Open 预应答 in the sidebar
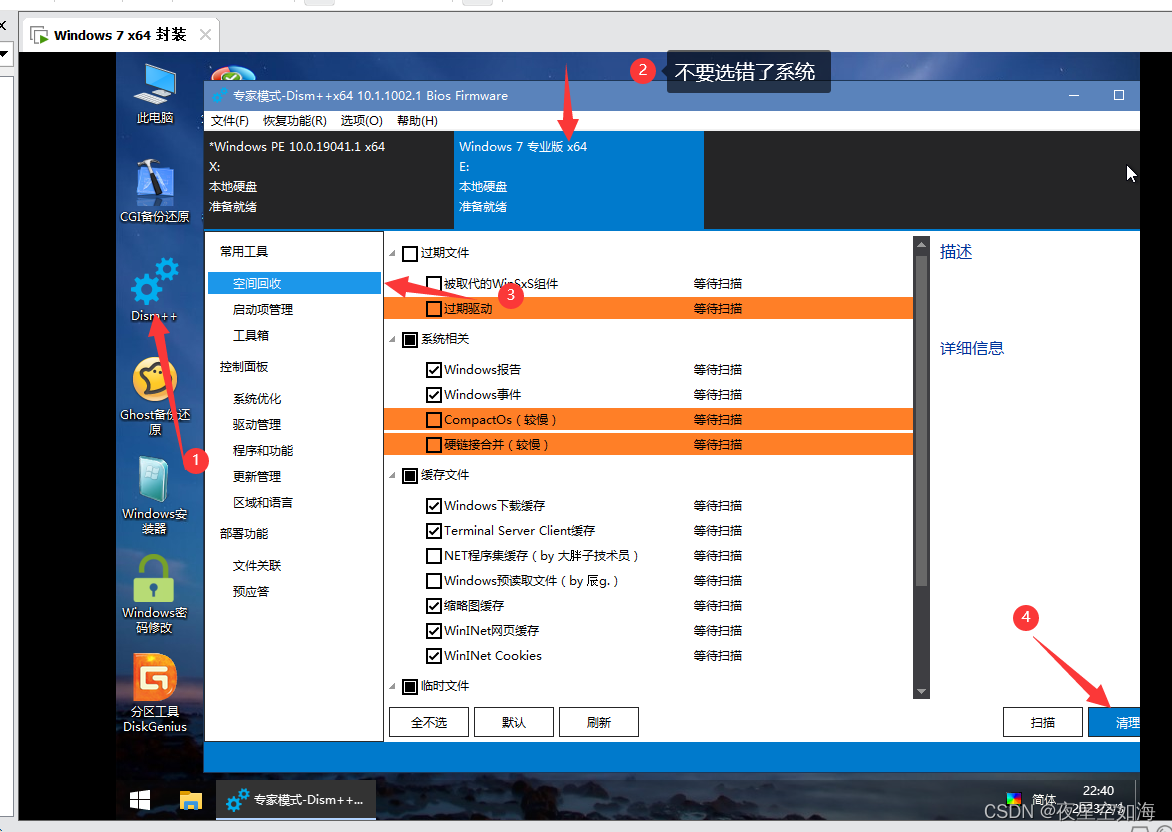The image size is (1172, 832). [x=251, y=592]
